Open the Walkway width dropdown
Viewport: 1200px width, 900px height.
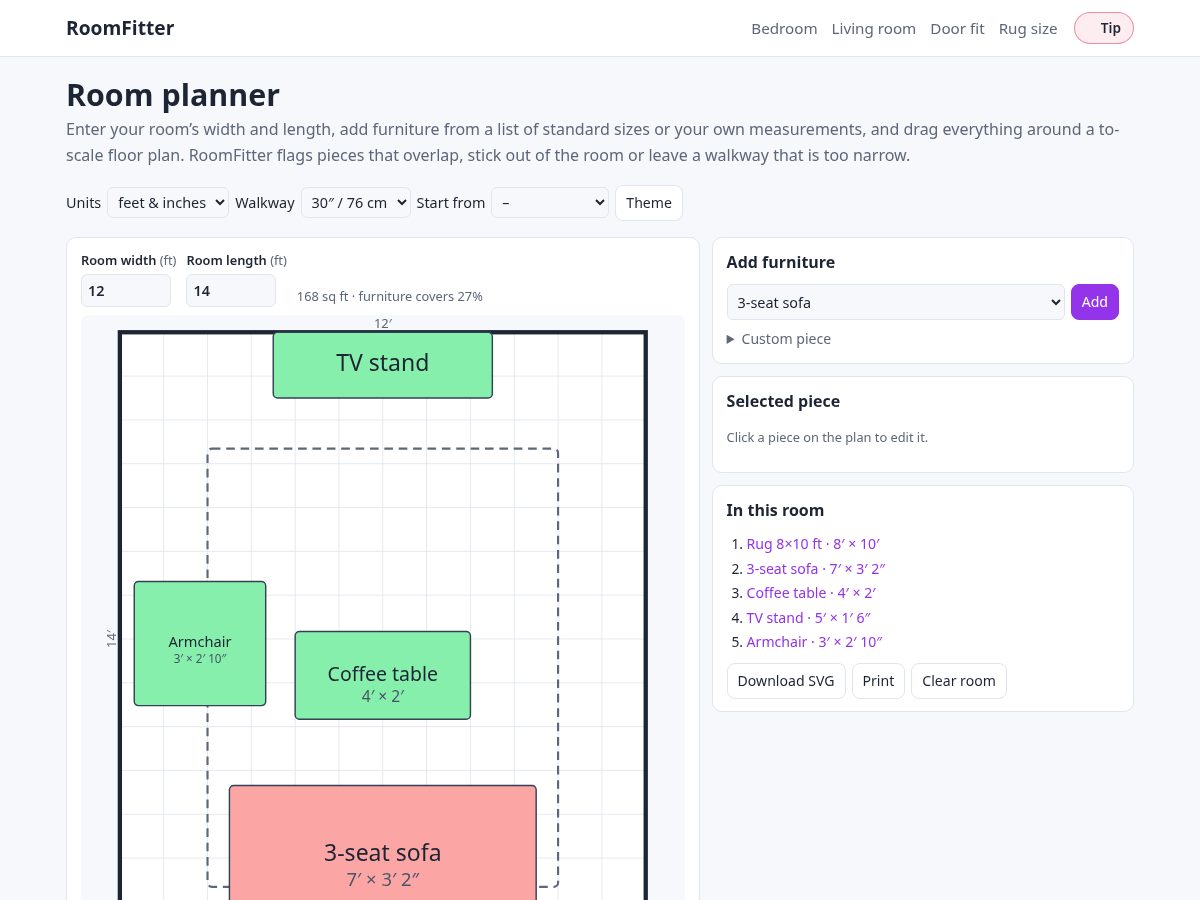pos(355,203)
